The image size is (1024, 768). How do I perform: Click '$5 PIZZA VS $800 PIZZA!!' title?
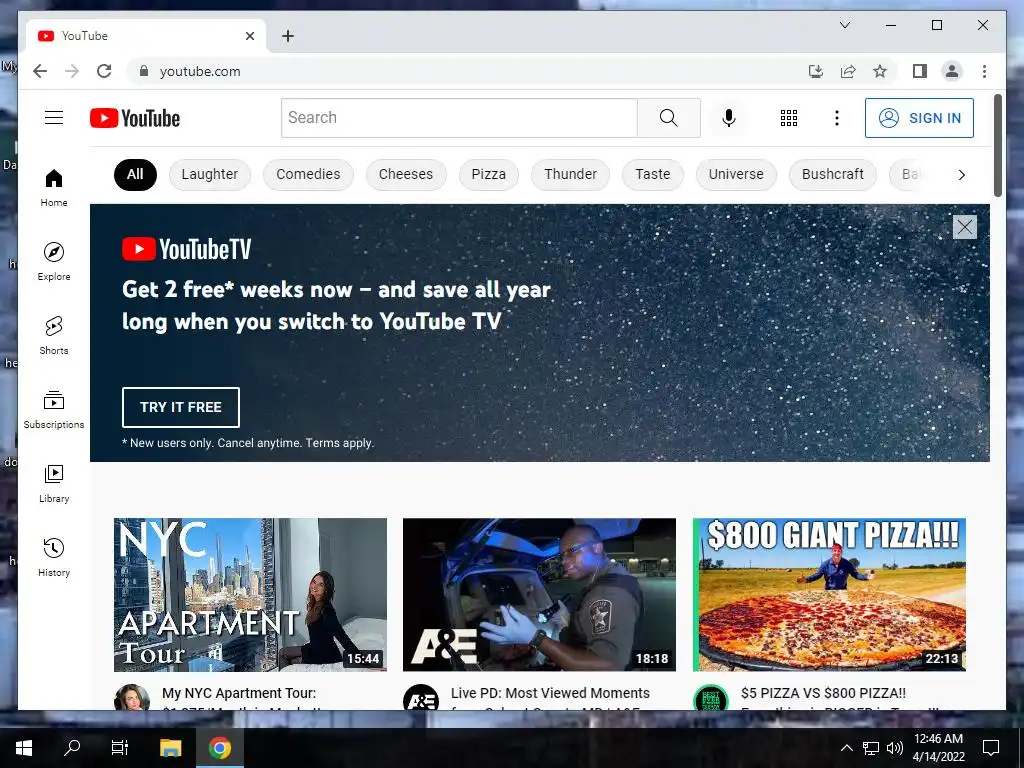pyautogui.click(x=823, y=693)
